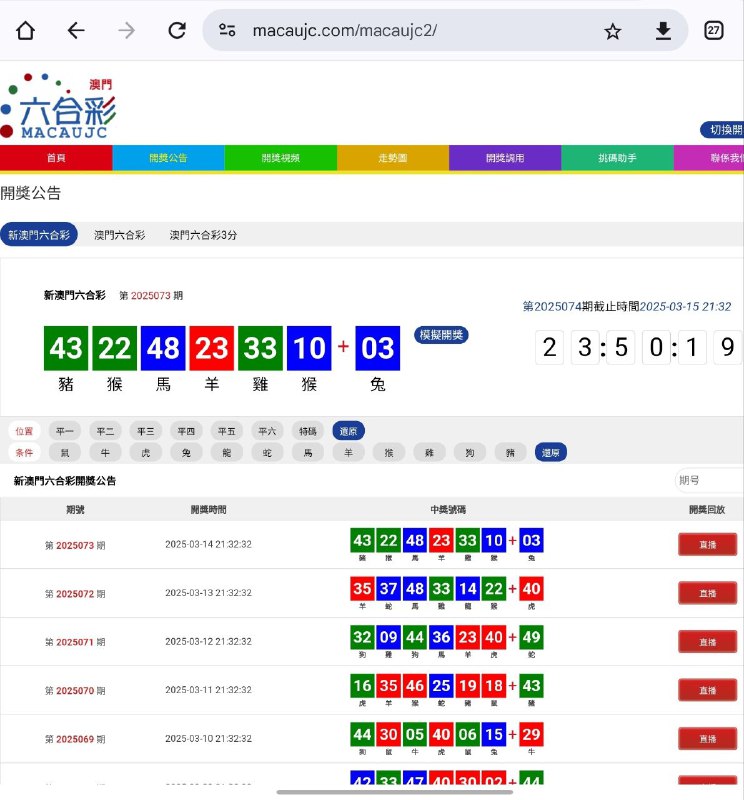The image size is (744, 800).
Task: Click draw number 第 2025072 期 in table
Action: click(75, 594)
